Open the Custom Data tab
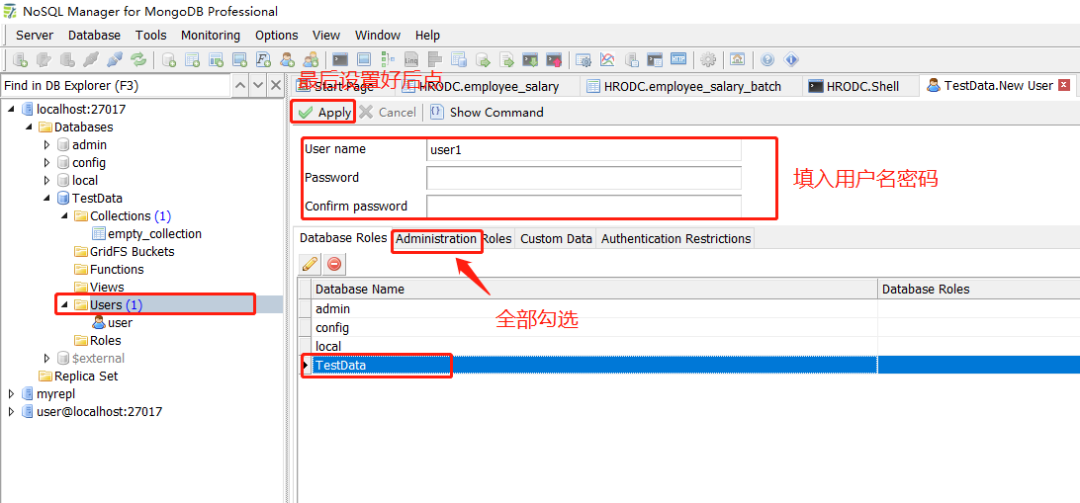1080x503 pixels. coord(556,238)
